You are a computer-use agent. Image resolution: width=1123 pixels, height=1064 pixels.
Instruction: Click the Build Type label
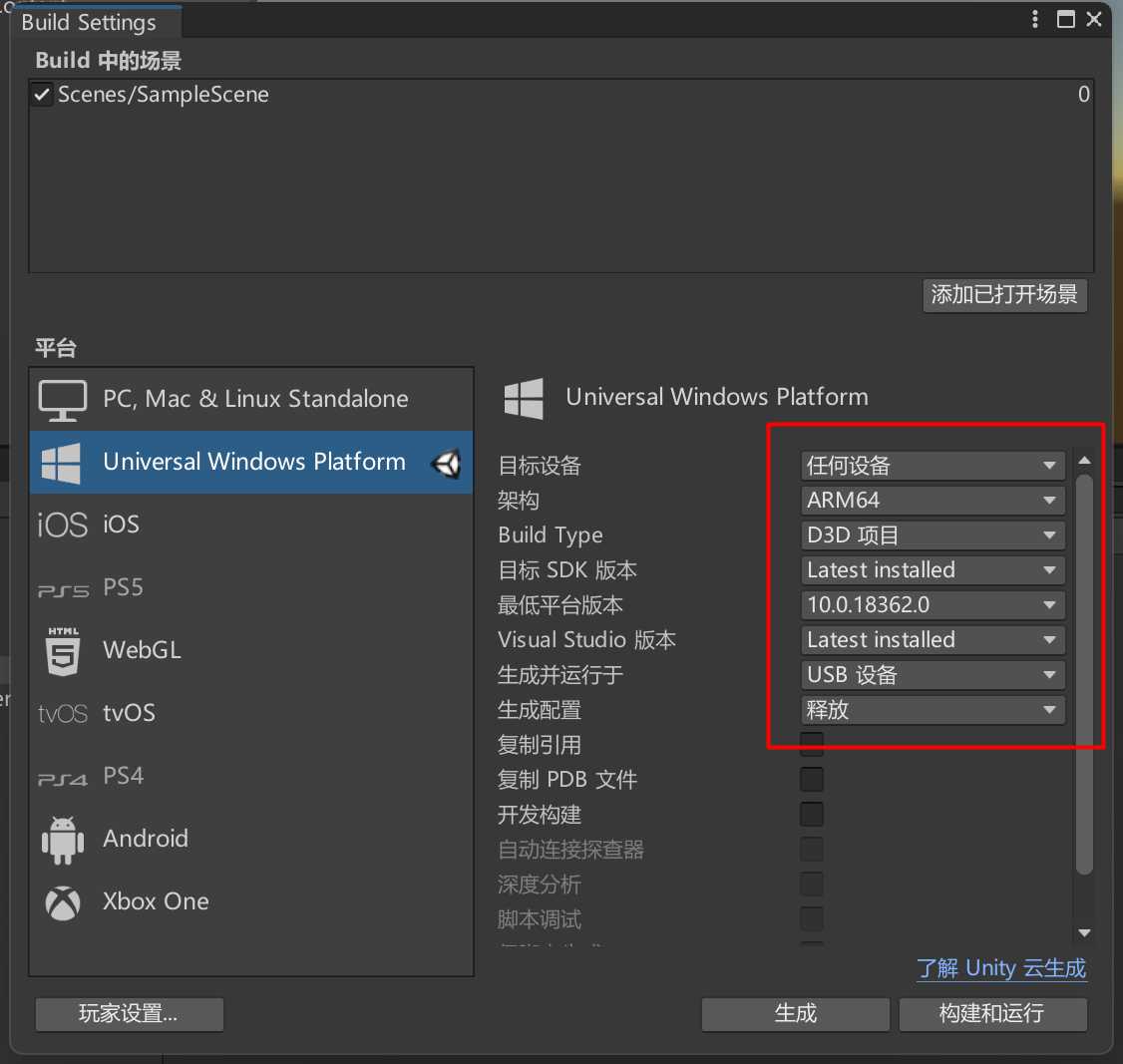(551, 535)
